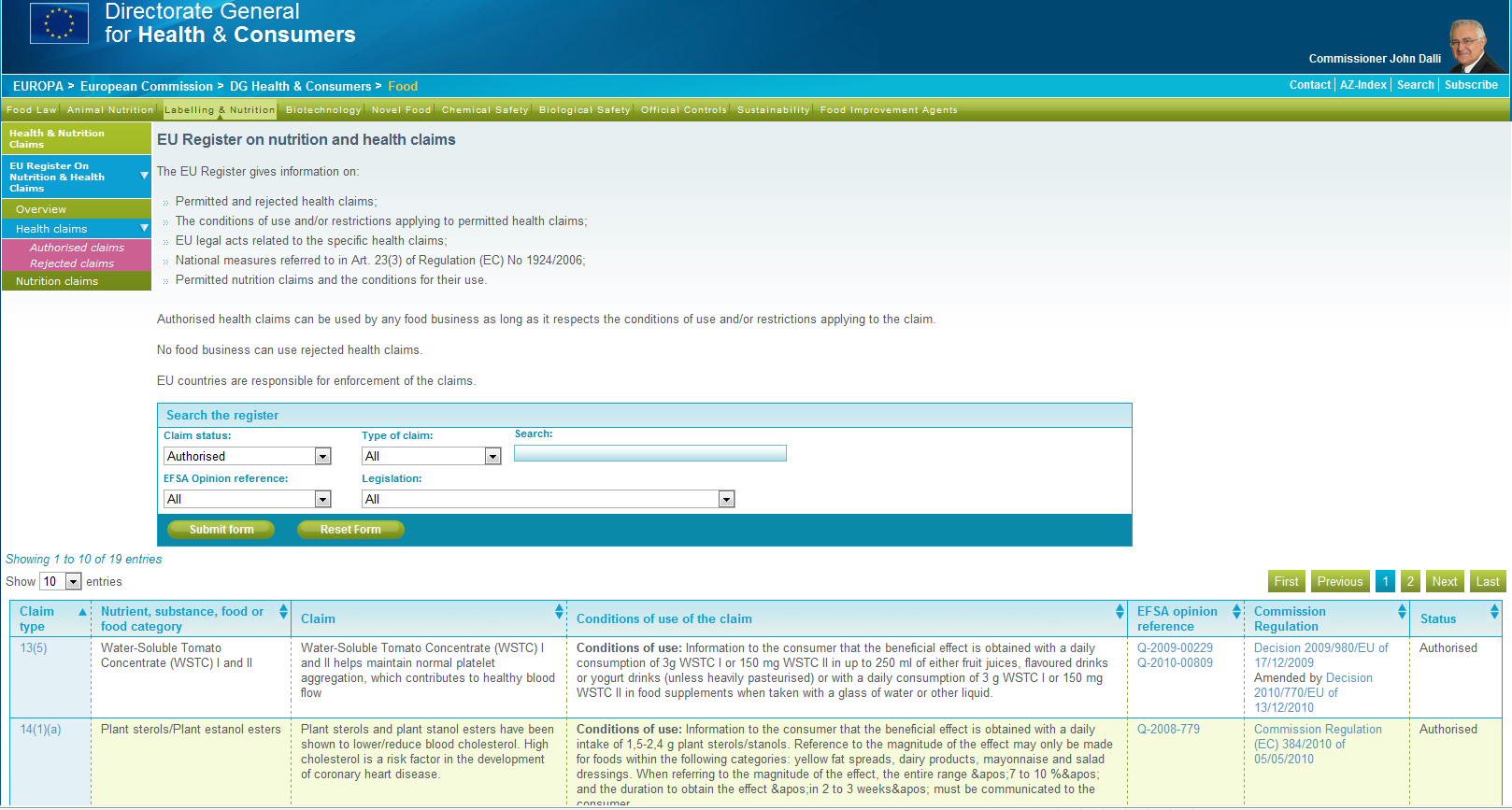Viewport: 1512px width, 810px height.
Task: Click the Search text input field
Action: coord(650,453)
